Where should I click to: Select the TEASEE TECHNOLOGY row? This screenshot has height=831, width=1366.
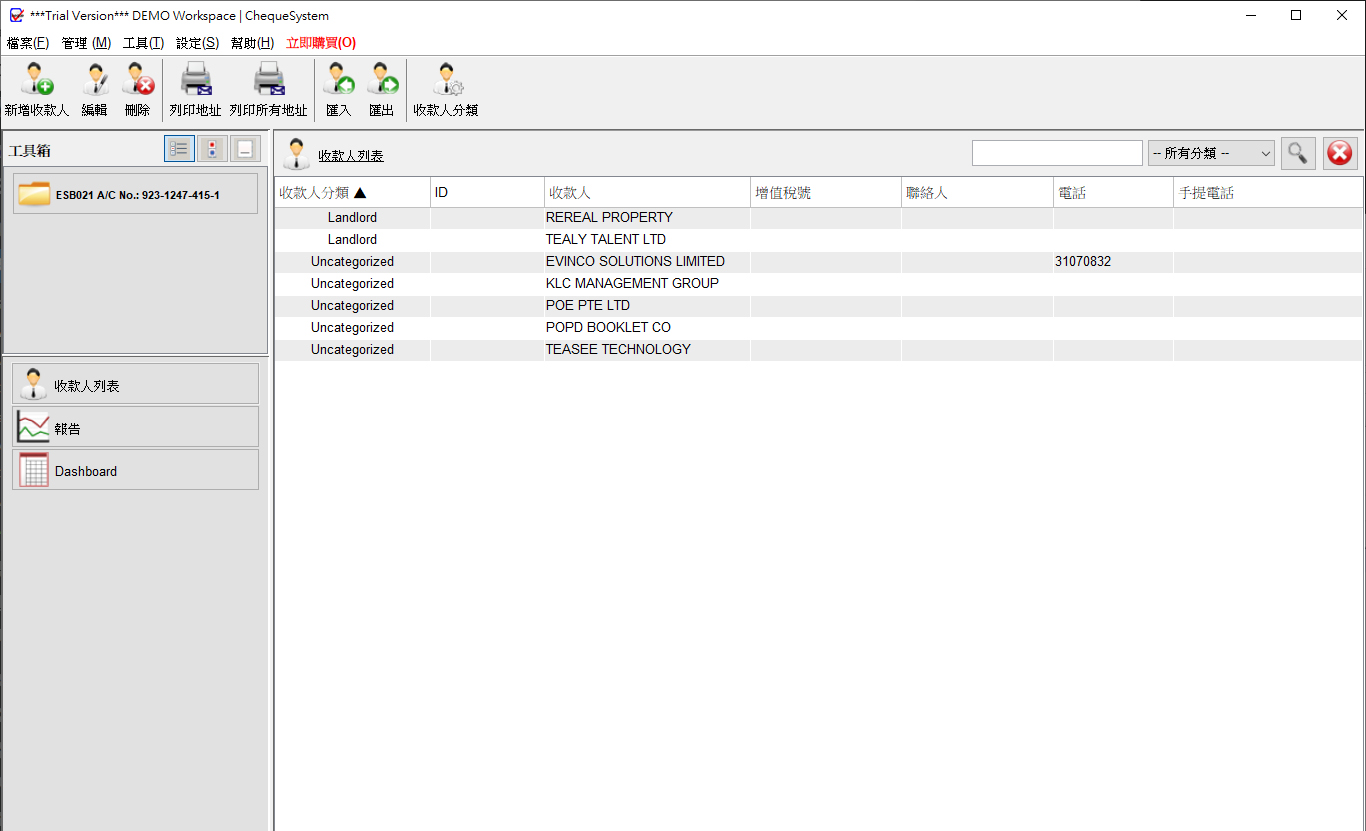coord(819,350)
